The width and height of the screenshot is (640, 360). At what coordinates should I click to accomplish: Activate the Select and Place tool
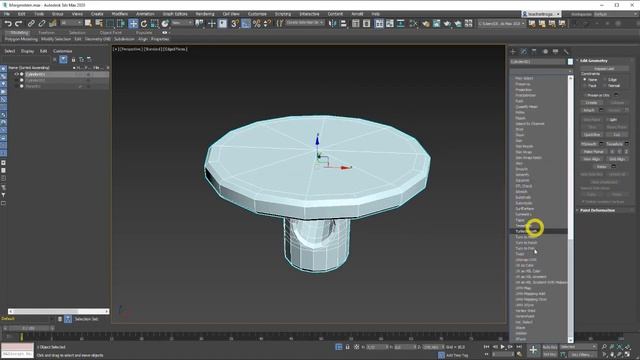pos(165,24)
